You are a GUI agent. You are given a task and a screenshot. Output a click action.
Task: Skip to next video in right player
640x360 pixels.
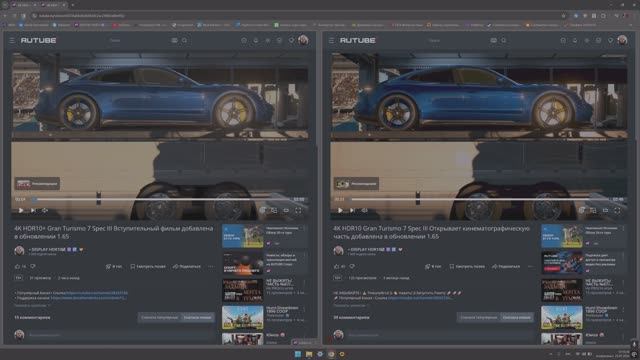[x=352, y=211]
